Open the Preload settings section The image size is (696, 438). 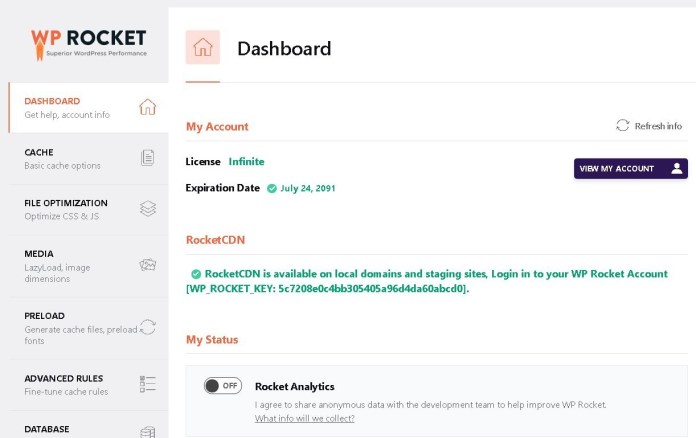(x=88, y=328)
